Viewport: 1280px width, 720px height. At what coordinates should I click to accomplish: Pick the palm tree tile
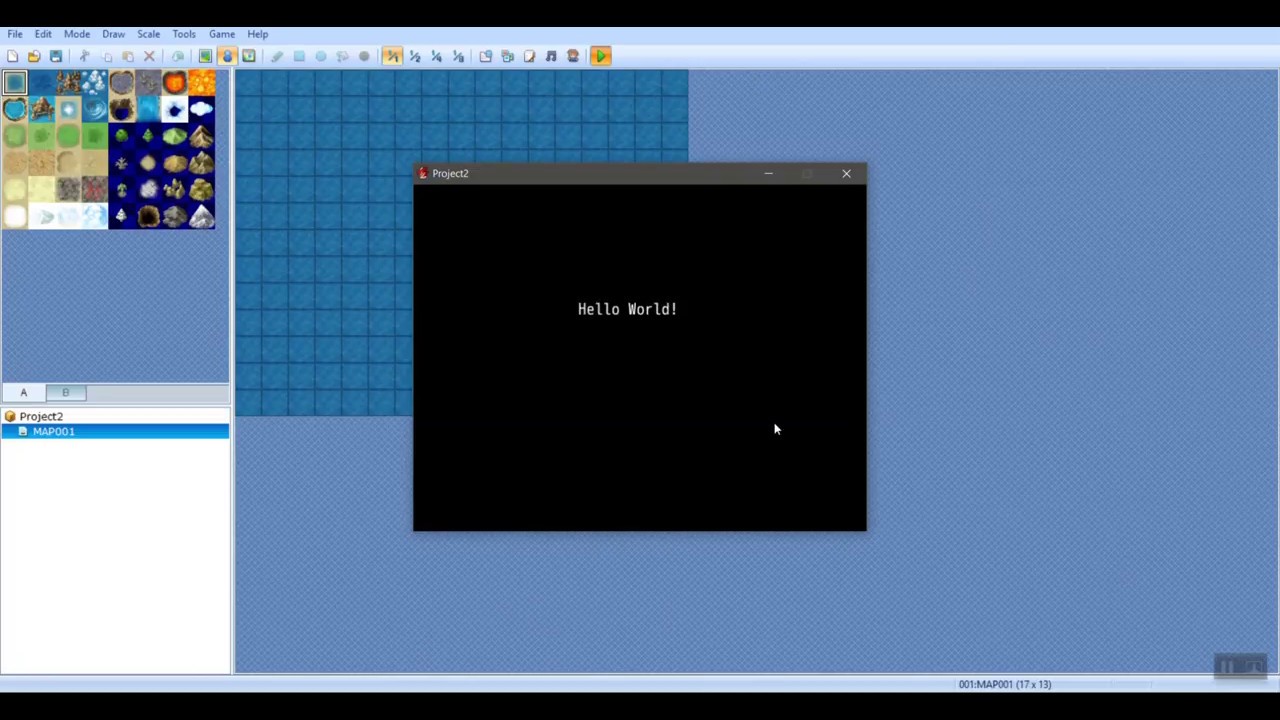121,190
